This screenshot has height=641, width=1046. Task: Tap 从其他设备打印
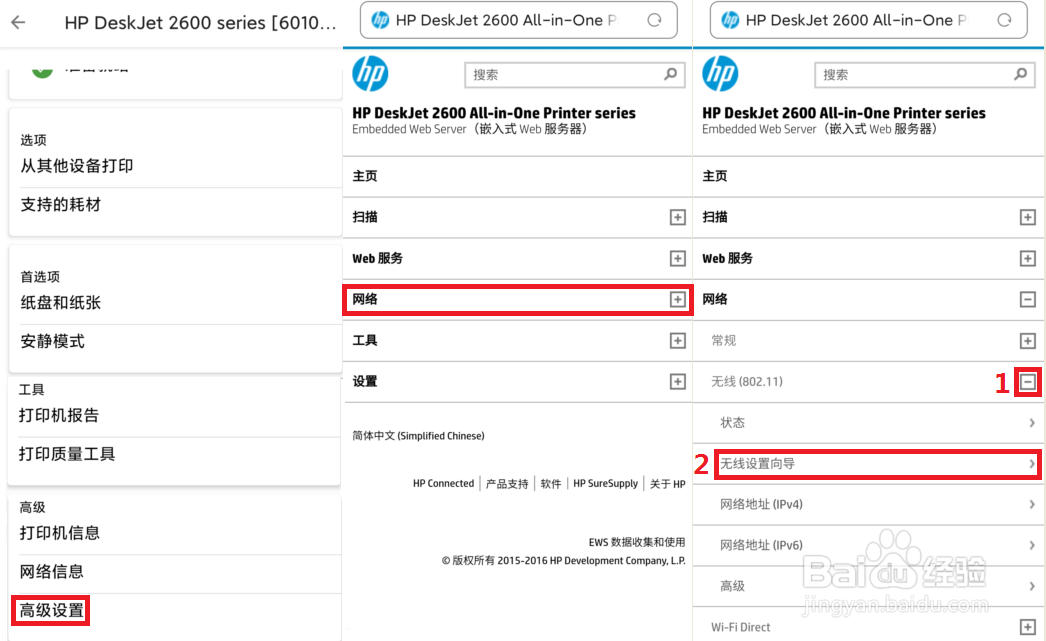[77, 166]
